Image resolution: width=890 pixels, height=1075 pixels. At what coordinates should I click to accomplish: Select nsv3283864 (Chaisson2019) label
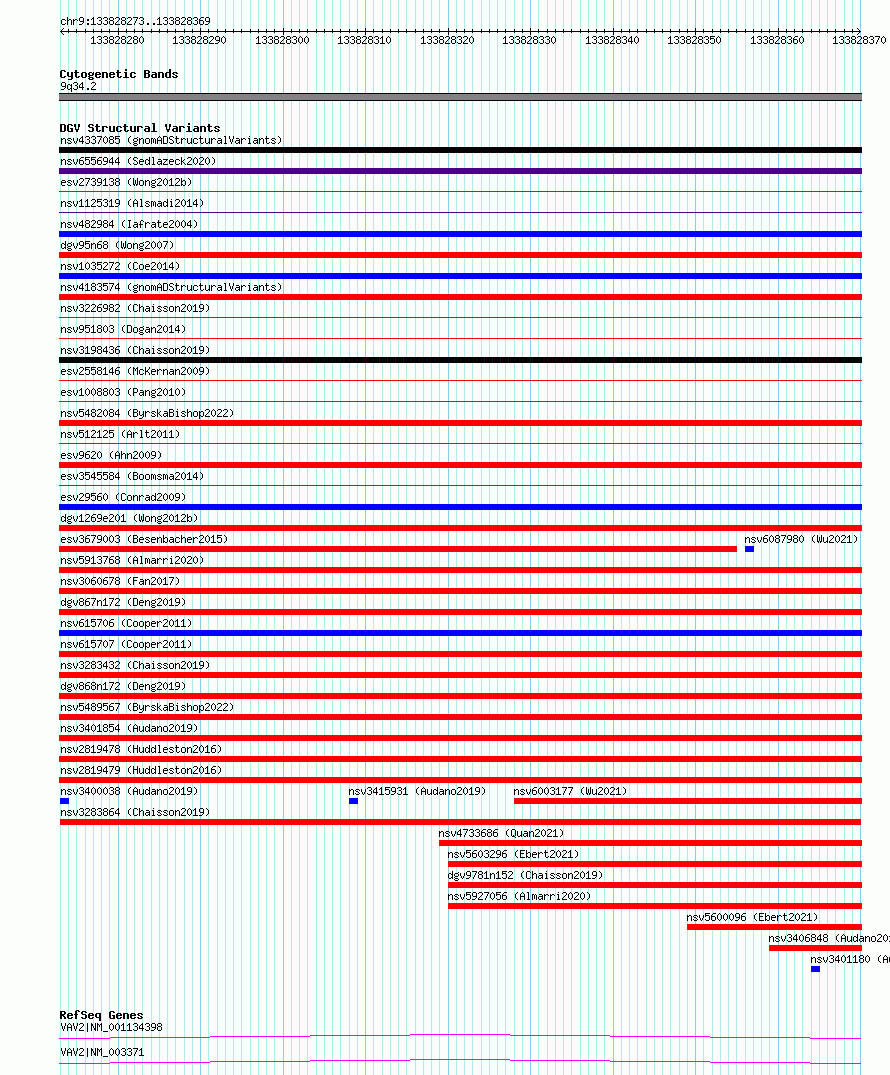point(135,812)
